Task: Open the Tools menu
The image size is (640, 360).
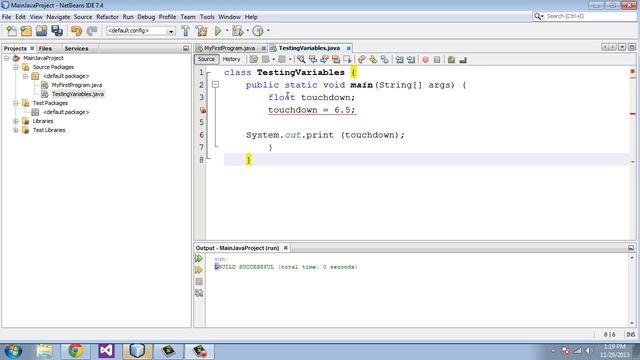Action: click(207, 17)
